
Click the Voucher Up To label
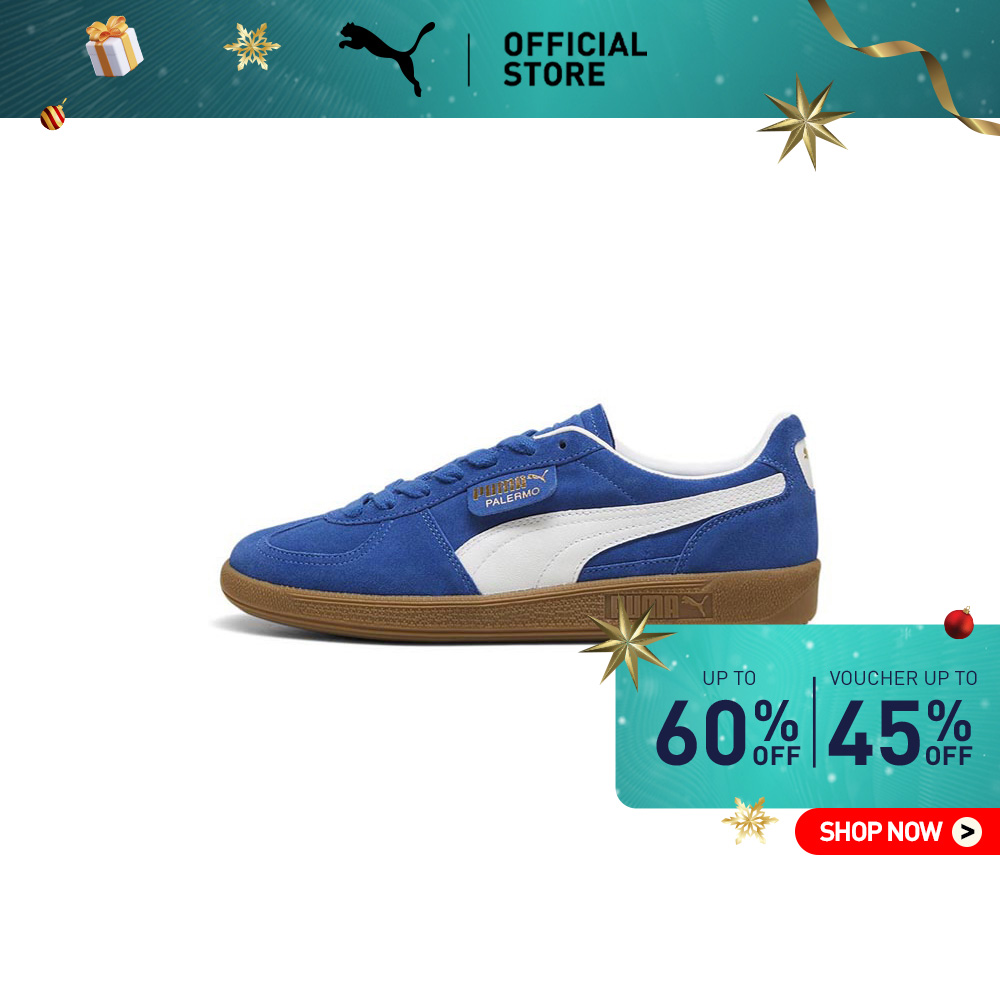903,678
